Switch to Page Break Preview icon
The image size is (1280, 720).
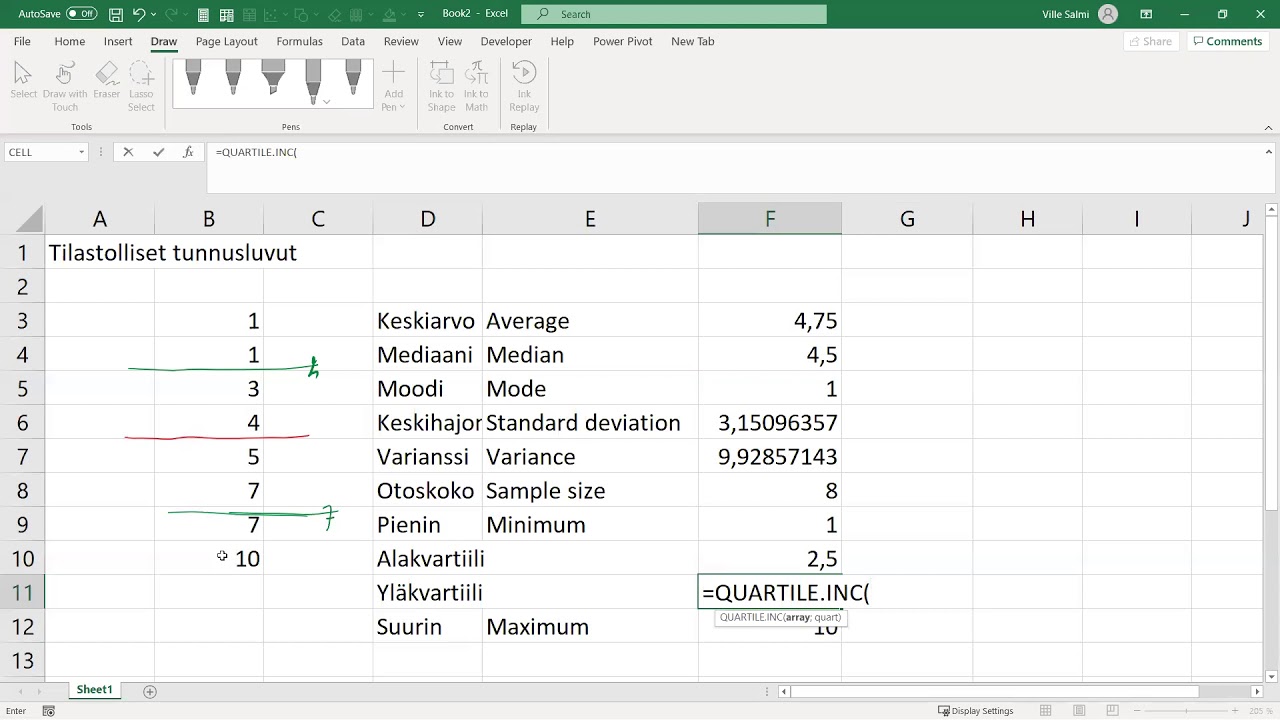coord(1112,711)
